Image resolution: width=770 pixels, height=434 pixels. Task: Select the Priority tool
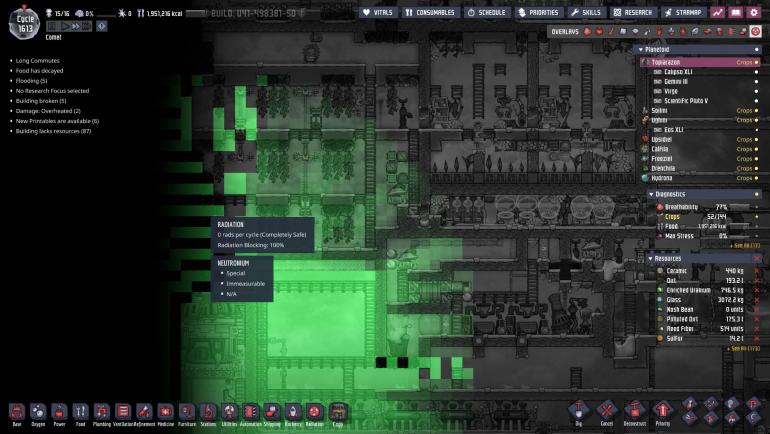coord(662,412)
